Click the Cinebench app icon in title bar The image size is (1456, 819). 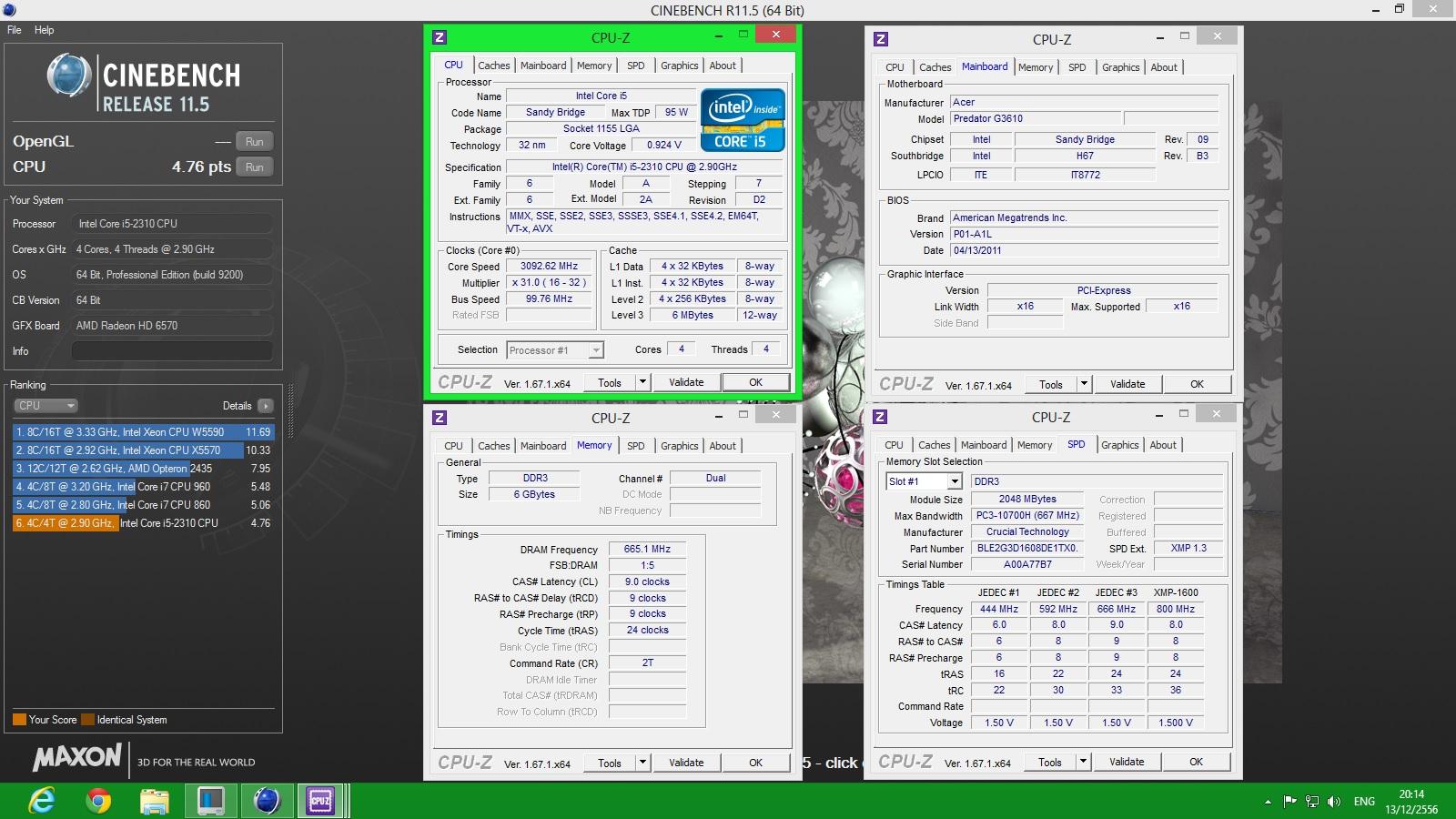[x=9, y=10]
